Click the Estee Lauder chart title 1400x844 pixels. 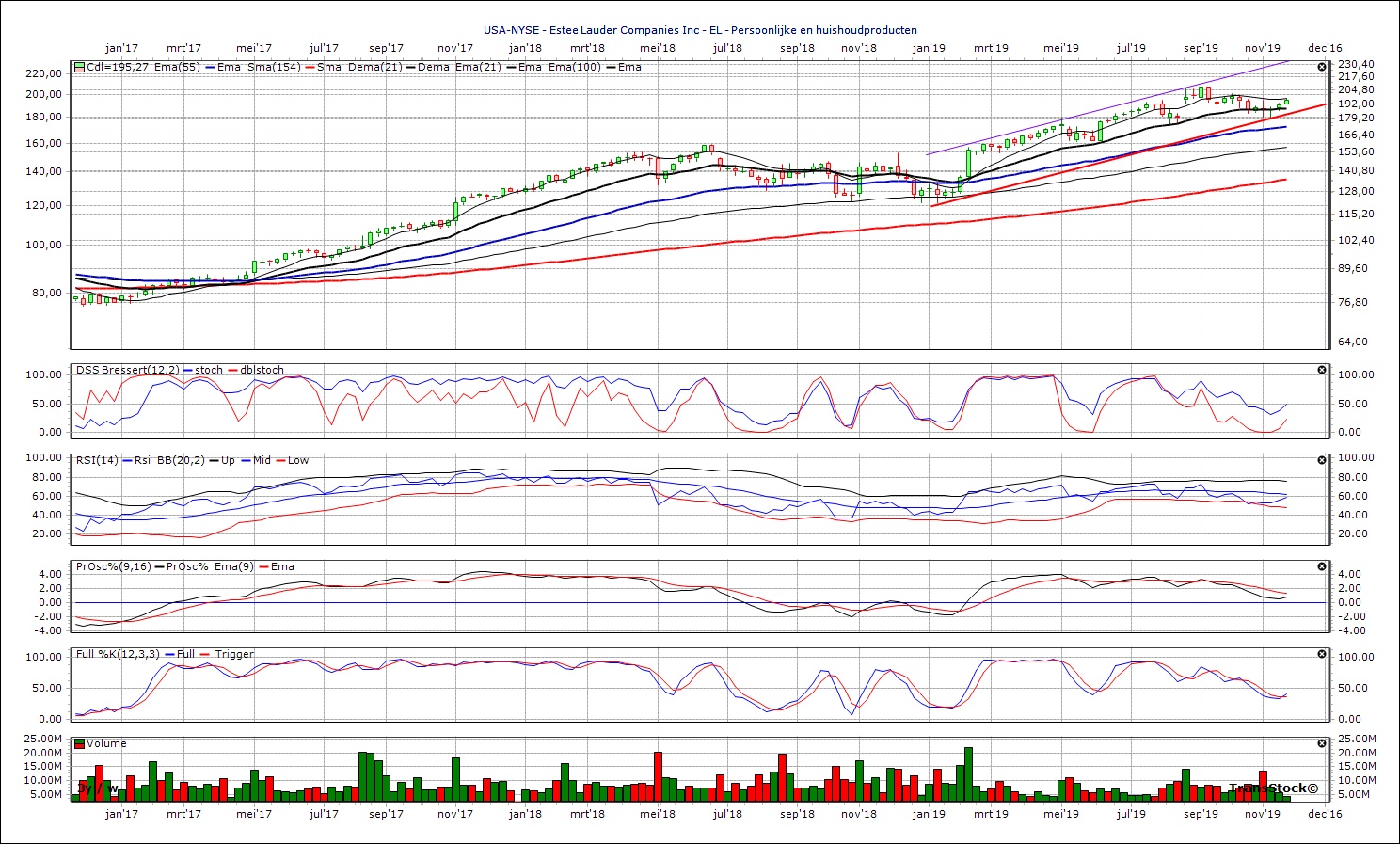(x=700, y=30)
